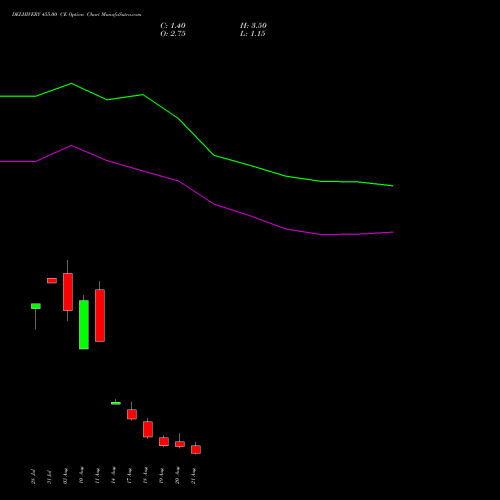Click the last red candle above 21 Aug

[196, 449]
